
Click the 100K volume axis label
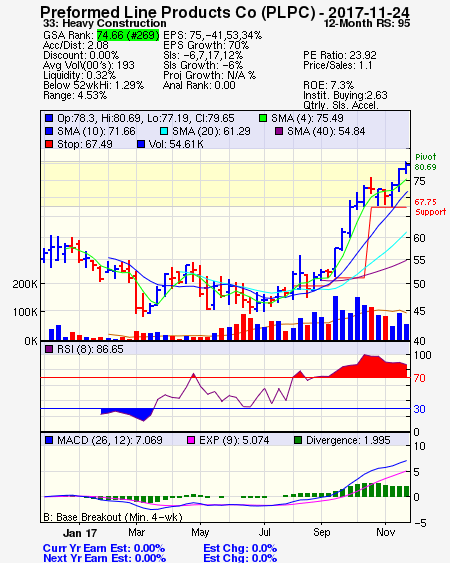click(x=25, y=312)
